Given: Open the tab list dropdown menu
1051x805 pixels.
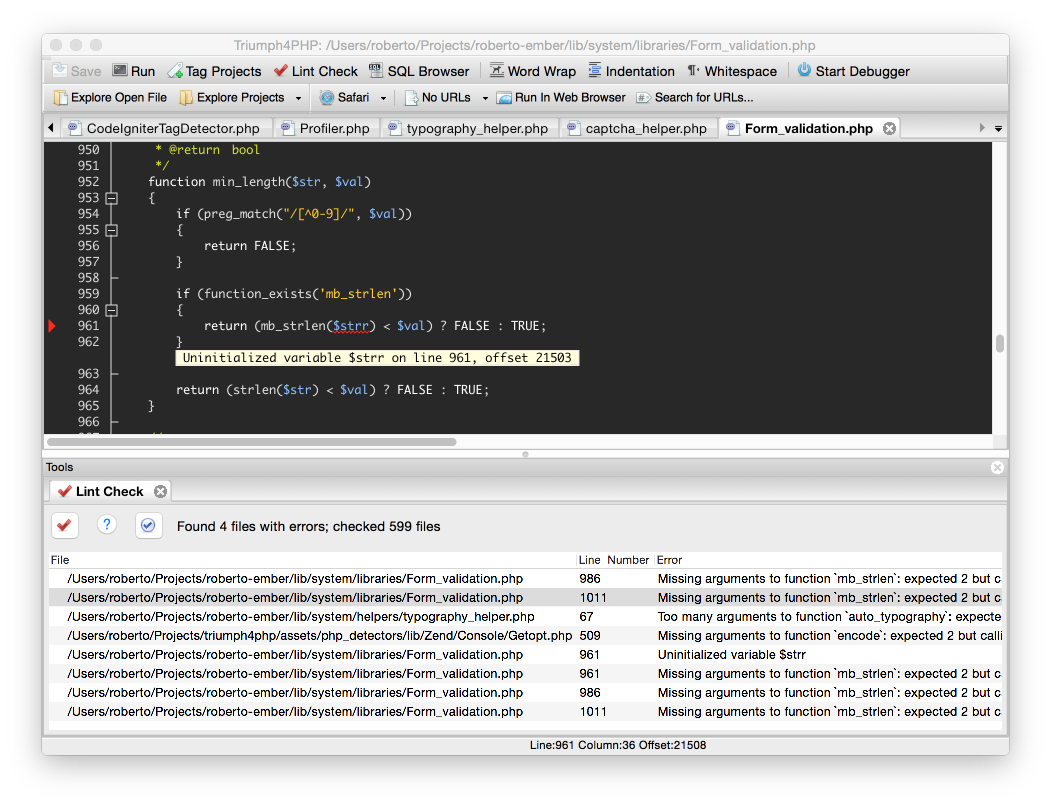Looking at the screenshot, I should pyautogui.click(x=998, y=129).
